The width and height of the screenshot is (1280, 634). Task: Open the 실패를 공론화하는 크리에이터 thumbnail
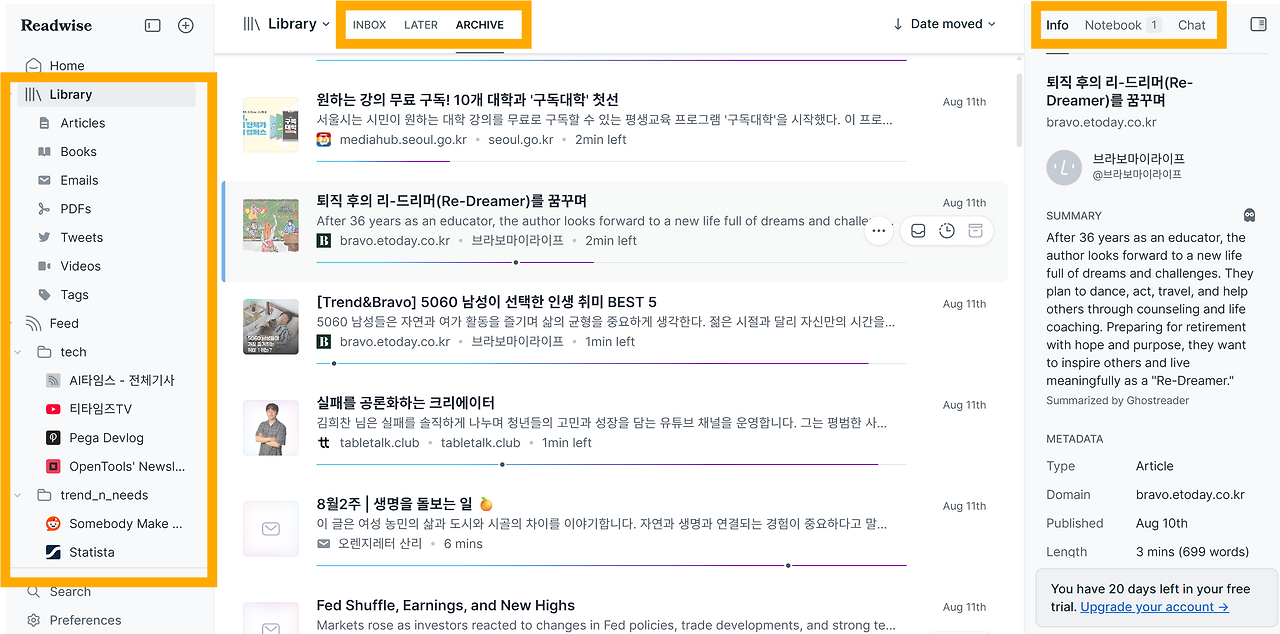271,428
